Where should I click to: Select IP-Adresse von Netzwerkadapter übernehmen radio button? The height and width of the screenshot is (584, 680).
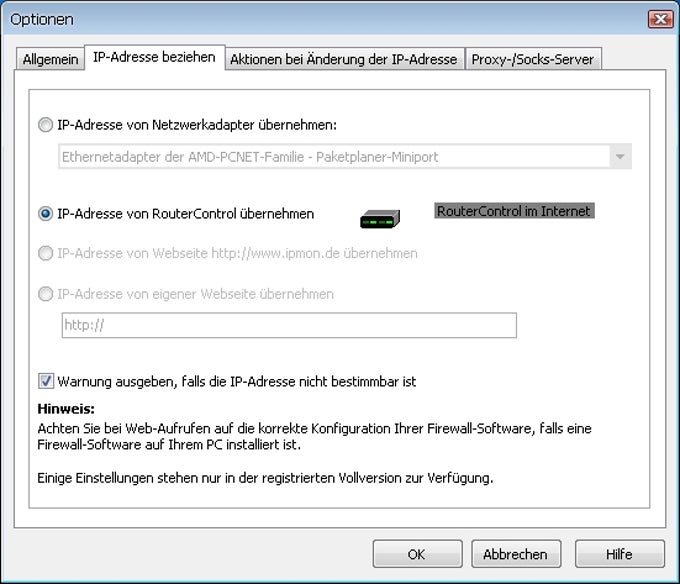(46, 125)
